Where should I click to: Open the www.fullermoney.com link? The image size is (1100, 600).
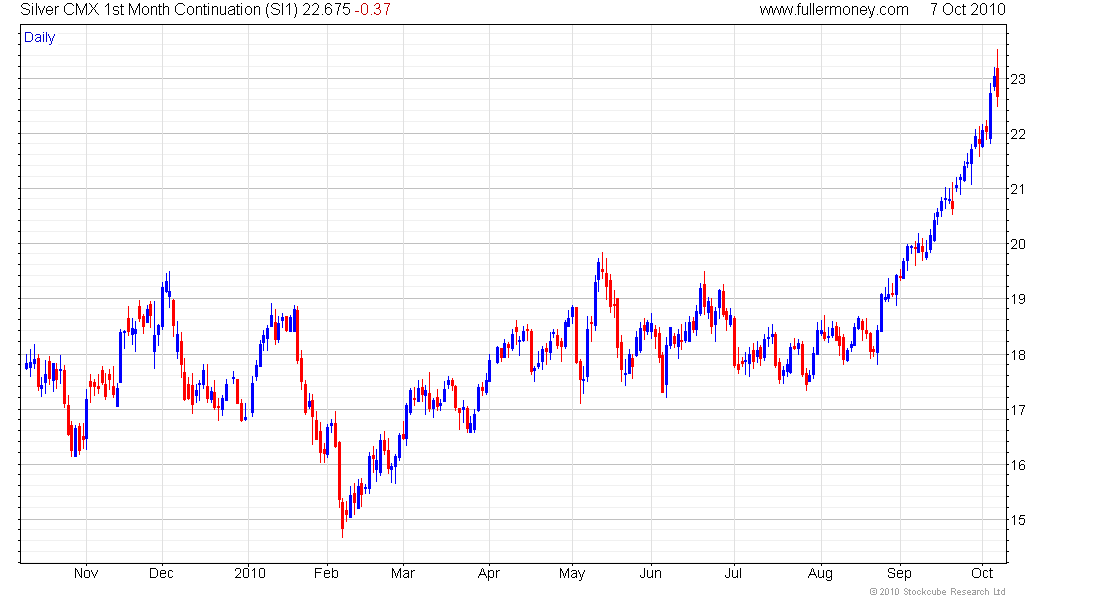(834, 10)
